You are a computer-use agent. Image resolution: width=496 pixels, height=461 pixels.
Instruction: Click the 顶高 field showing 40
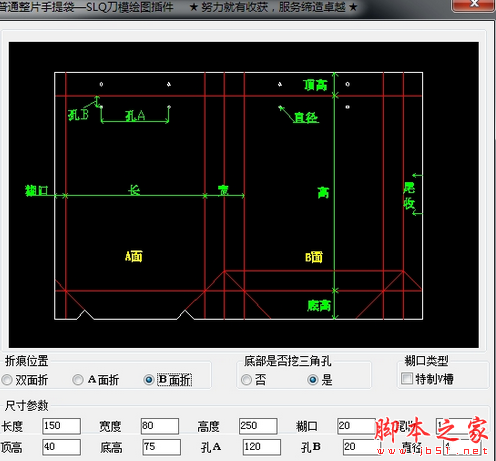click(61, 447)
